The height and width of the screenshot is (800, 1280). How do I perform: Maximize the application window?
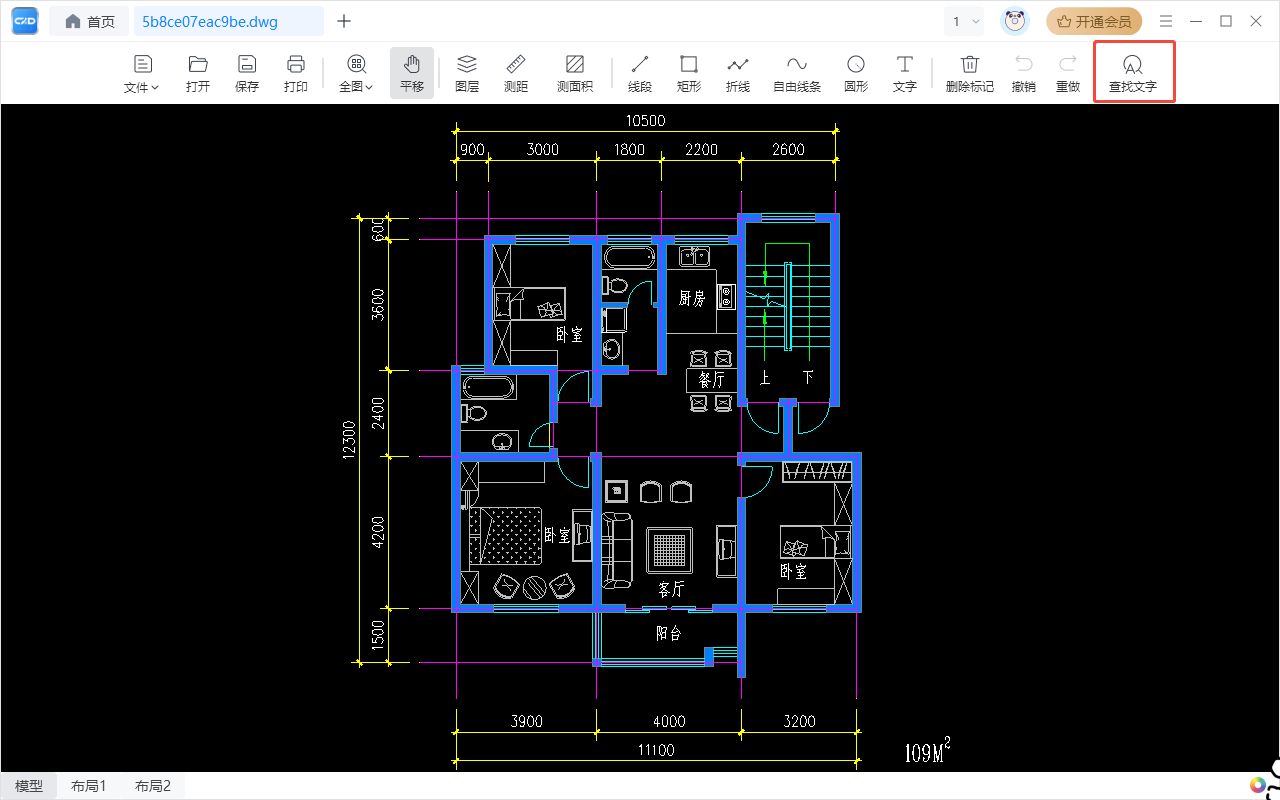point(1225,21)
